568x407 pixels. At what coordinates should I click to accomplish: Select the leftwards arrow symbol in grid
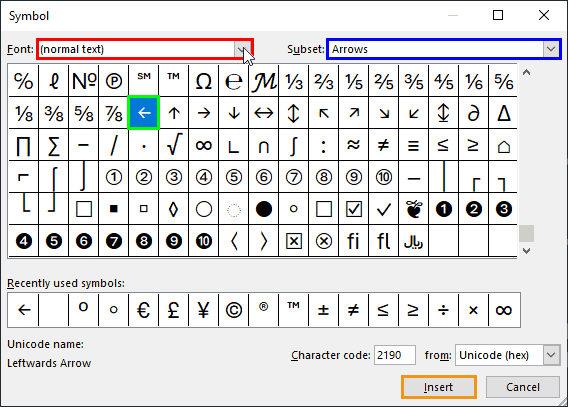pos(144,113)
